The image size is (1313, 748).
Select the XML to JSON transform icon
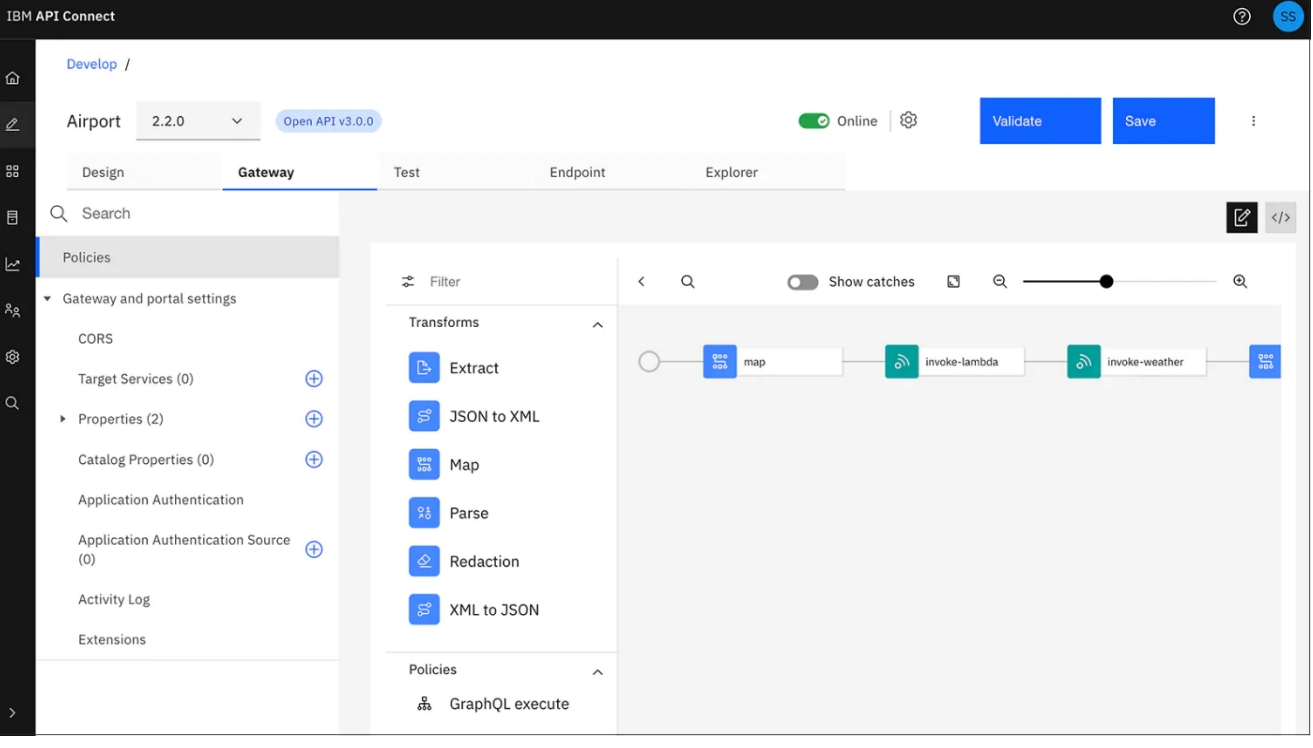point(424,610)
